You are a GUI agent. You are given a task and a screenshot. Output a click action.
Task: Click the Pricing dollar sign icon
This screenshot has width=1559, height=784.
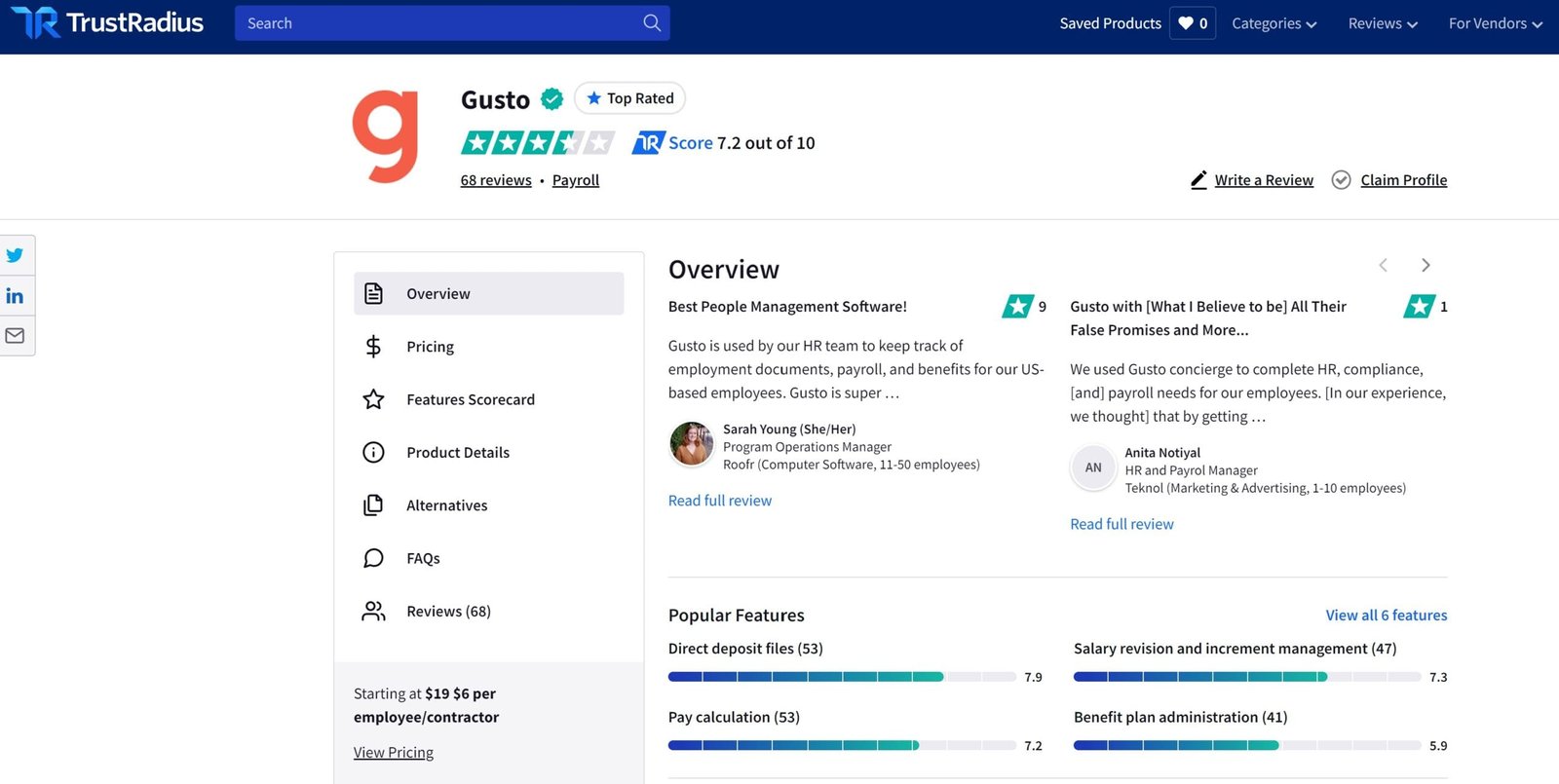pos(373,347)
